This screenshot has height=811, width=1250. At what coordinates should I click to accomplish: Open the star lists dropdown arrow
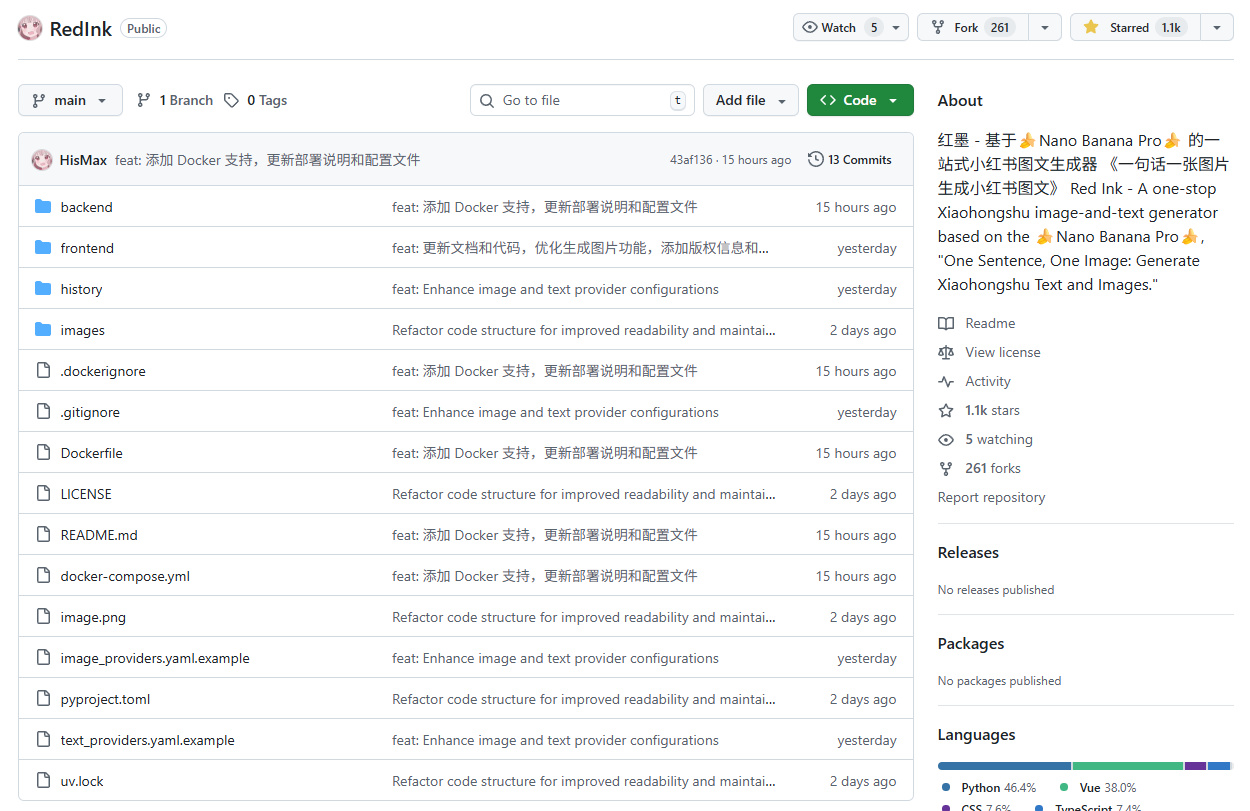pyautogui.click(x=1217, y=27)
